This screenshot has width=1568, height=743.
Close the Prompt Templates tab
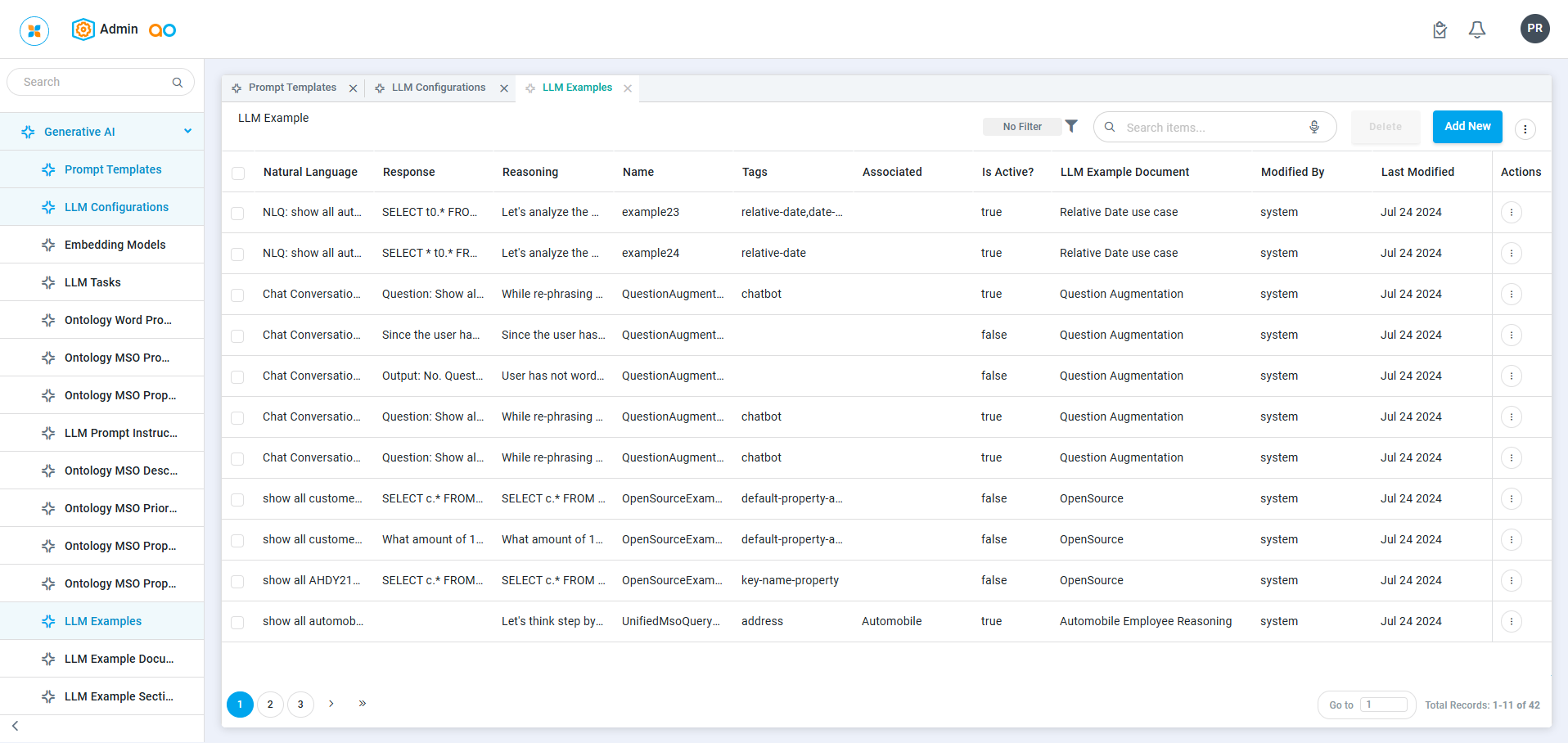click(354, 88)
